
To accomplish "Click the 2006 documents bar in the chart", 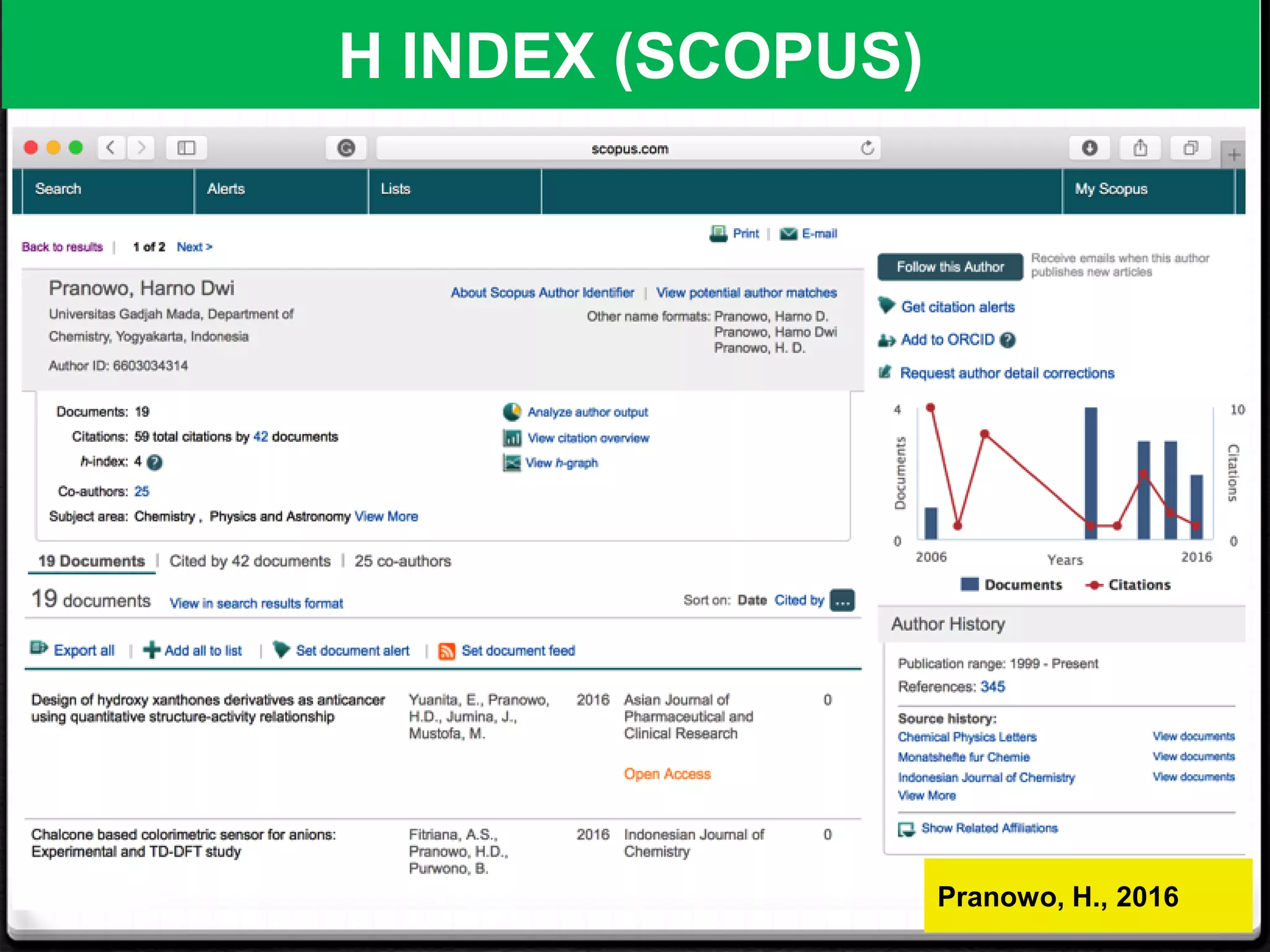I will tap(931, 523).
